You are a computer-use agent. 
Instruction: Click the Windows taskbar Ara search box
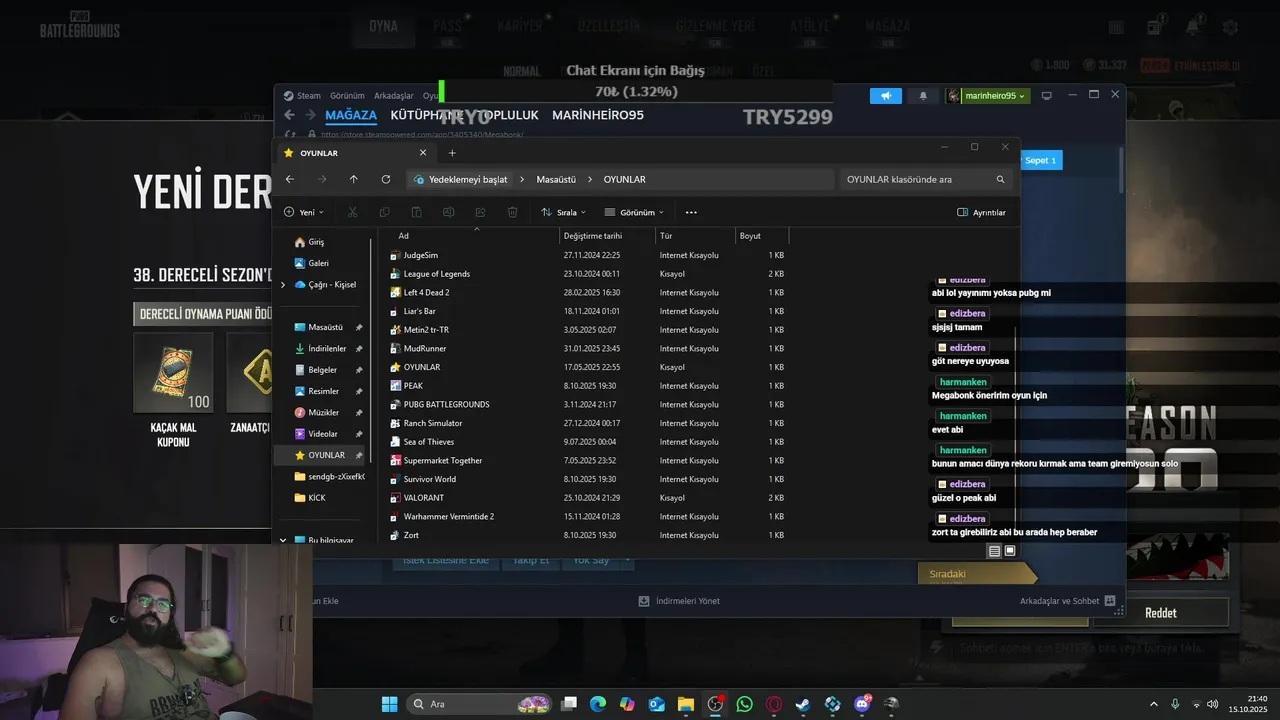[480, 704]
